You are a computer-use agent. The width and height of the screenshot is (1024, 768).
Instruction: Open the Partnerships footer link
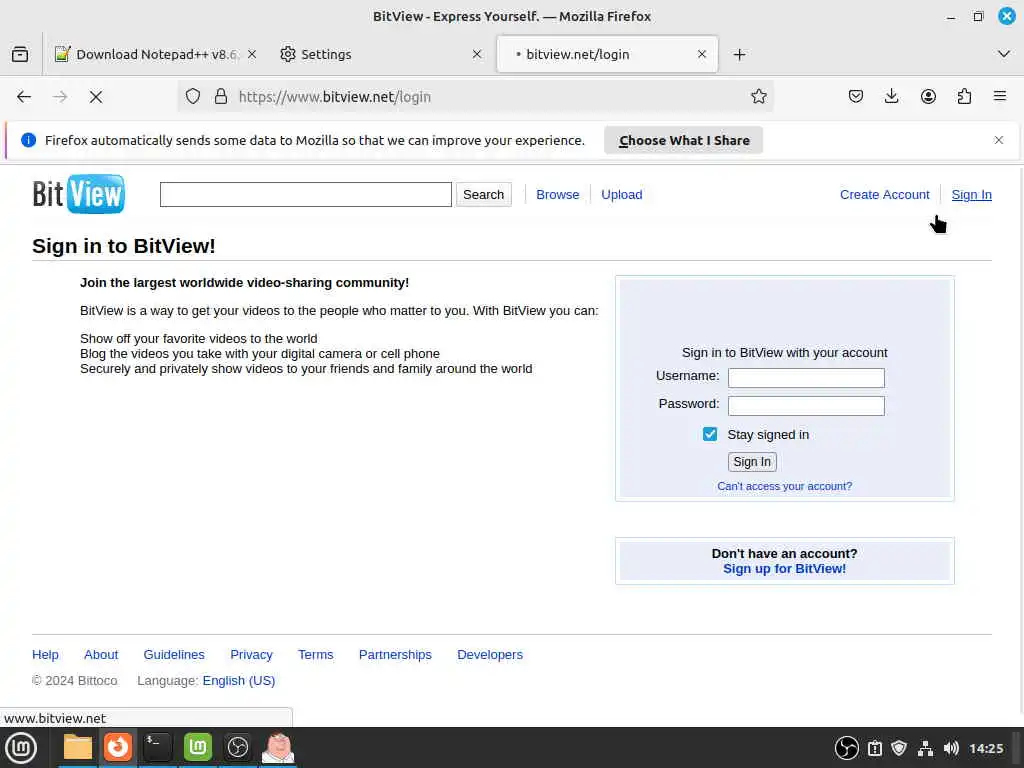(395, 654)
